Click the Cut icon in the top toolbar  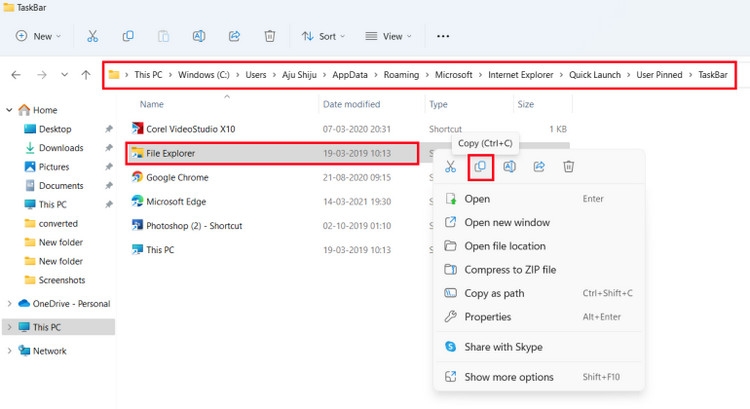tap(92, 36)
